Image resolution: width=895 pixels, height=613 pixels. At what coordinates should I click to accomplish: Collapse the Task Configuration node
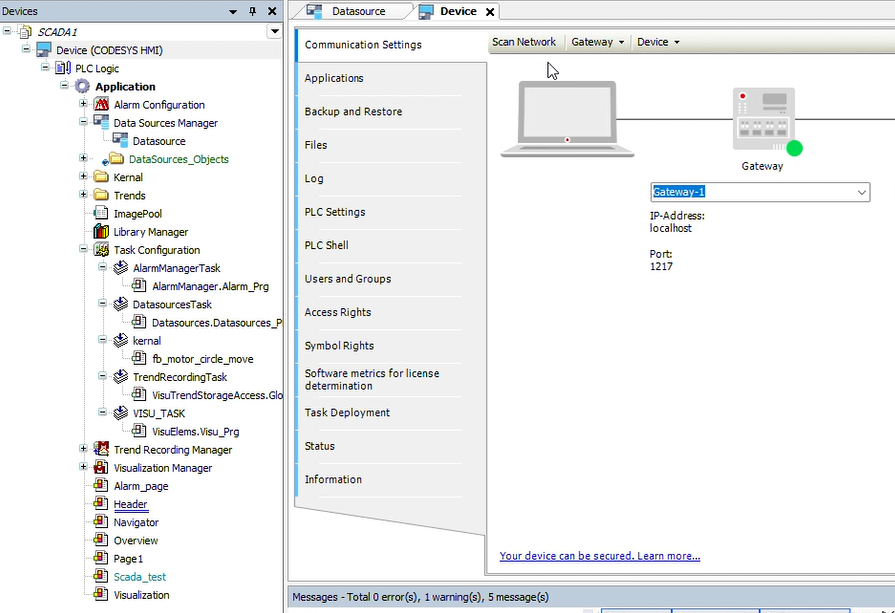pyautogui.click(x=83, y=249)
